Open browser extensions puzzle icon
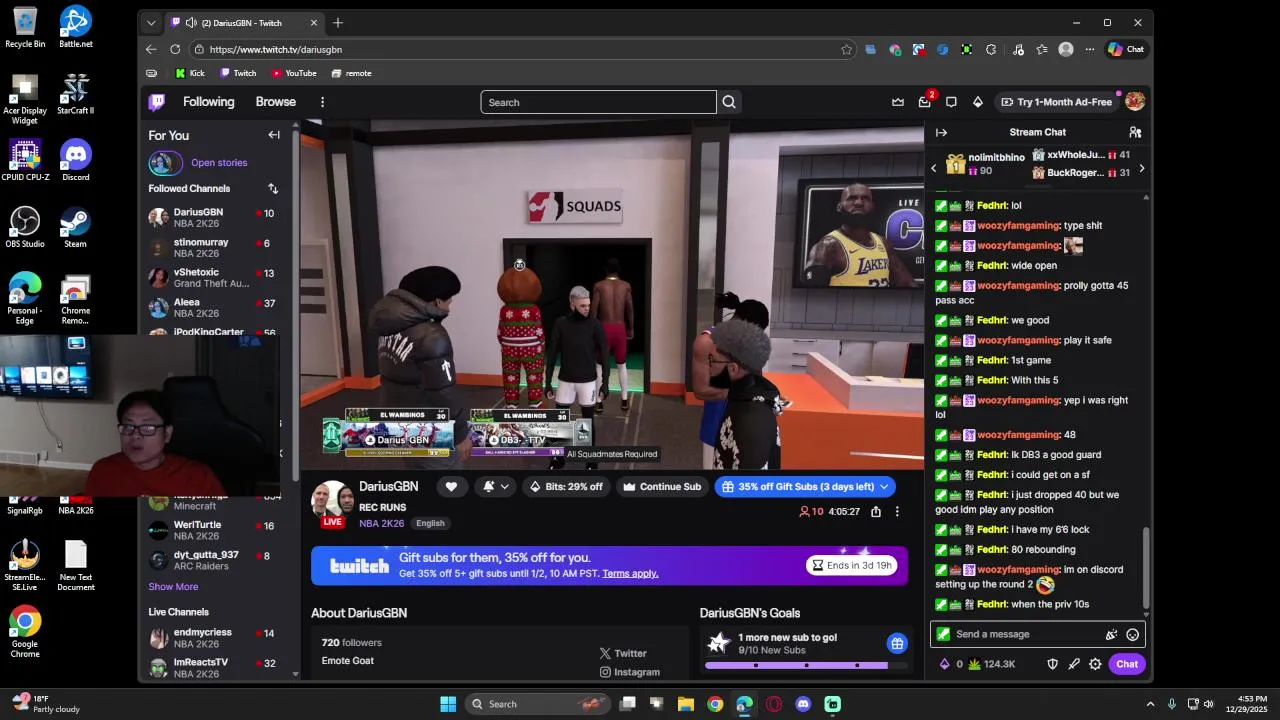Screen dimensions: 1280x720 point(991,49)
